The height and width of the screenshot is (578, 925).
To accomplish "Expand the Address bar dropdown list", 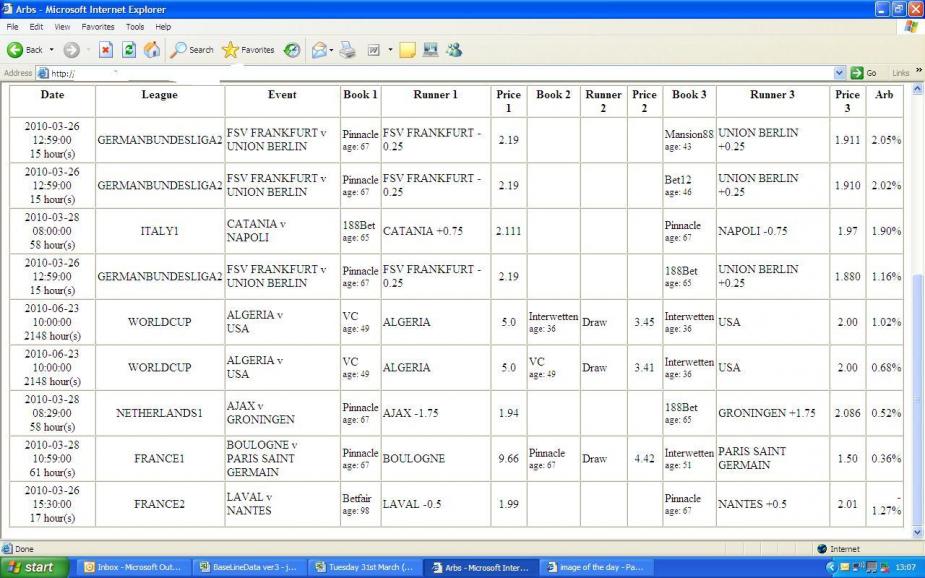I will (839, 73).
